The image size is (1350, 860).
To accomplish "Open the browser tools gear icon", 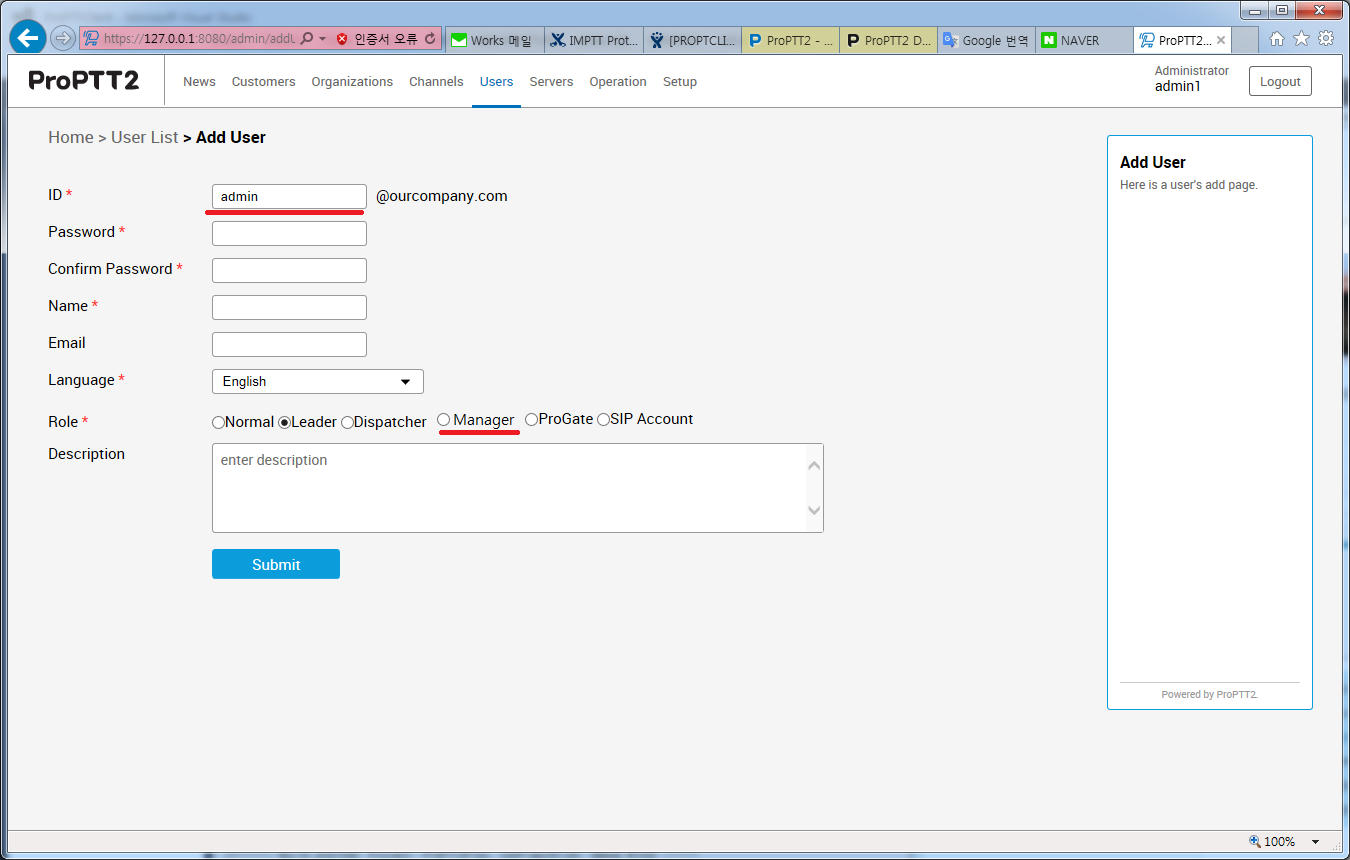I will point(1326,39).
